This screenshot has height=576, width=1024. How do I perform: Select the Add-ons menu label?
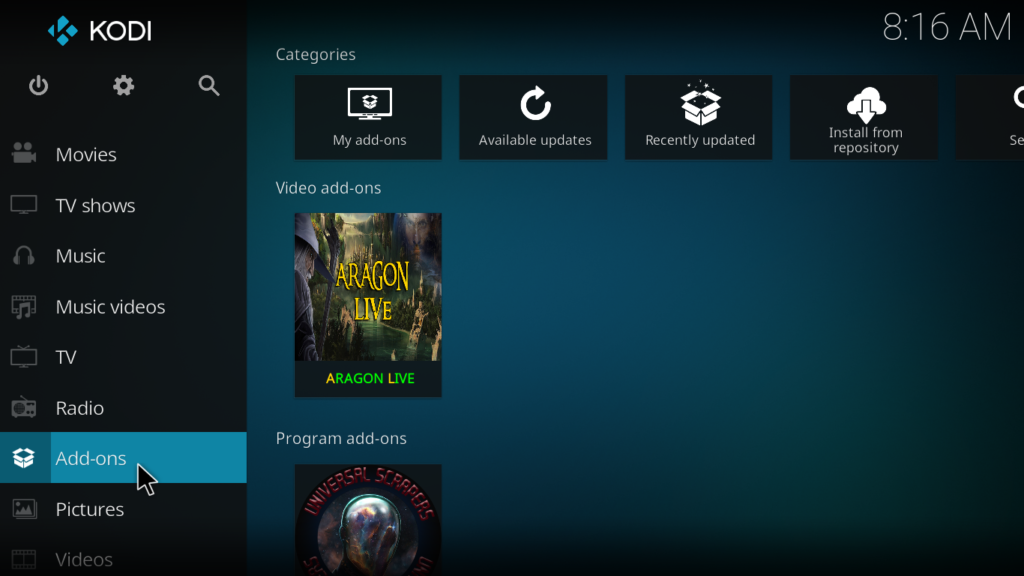(x=91, y=458)
